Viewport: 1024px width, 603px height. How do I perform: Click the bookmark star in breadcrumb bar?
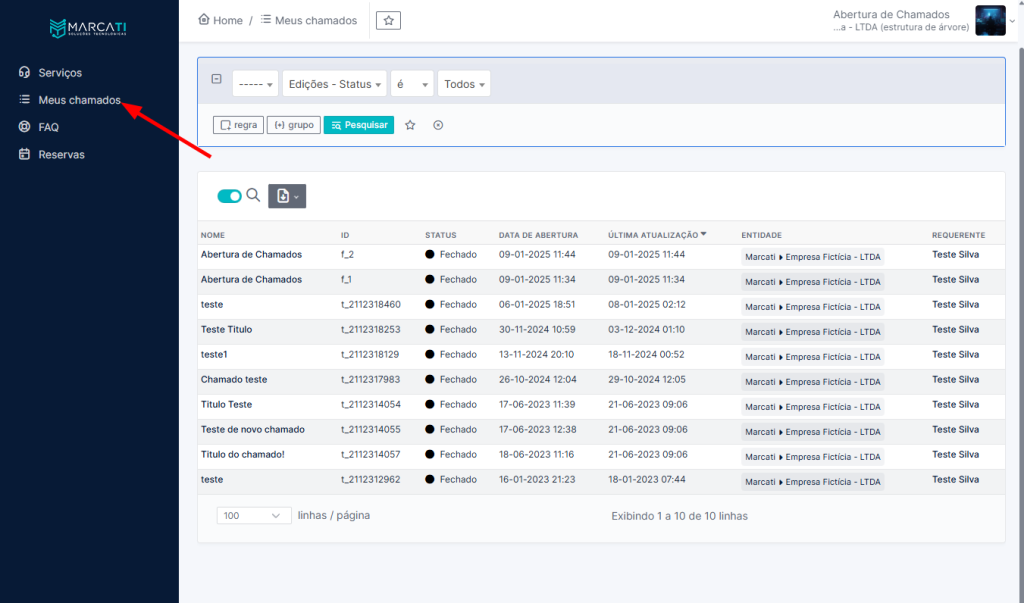coord(389,20)
